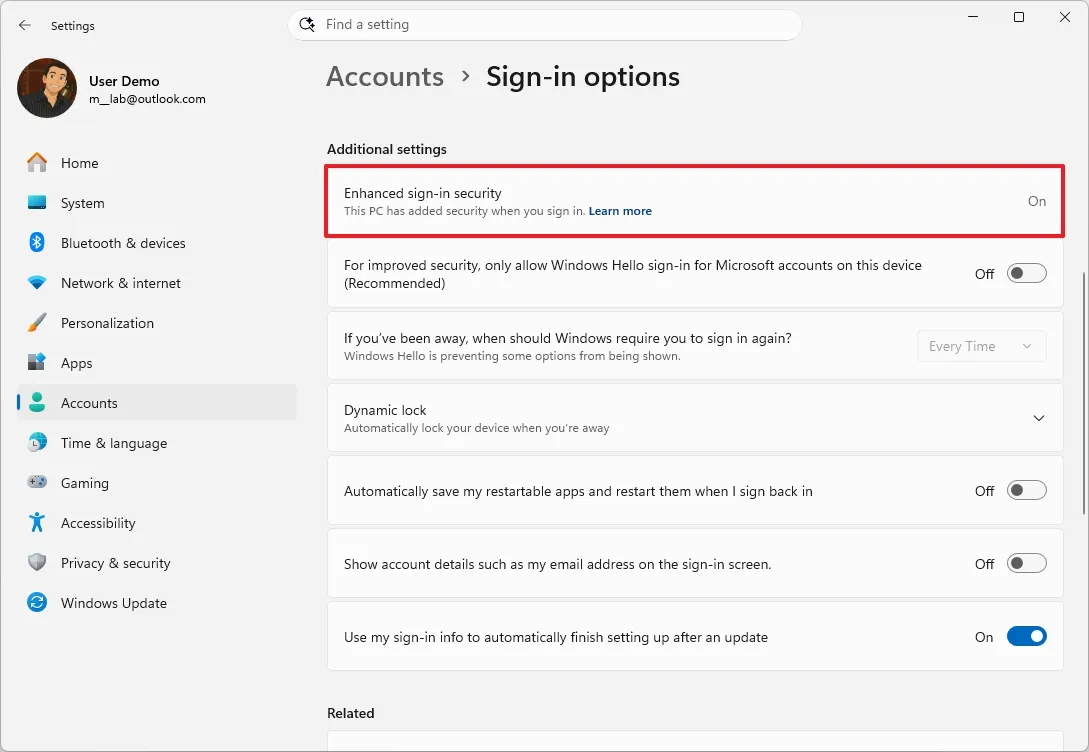Maximize the Settings window
The height and width of the screenshot is (752, 1089).
pos(1019,17)
